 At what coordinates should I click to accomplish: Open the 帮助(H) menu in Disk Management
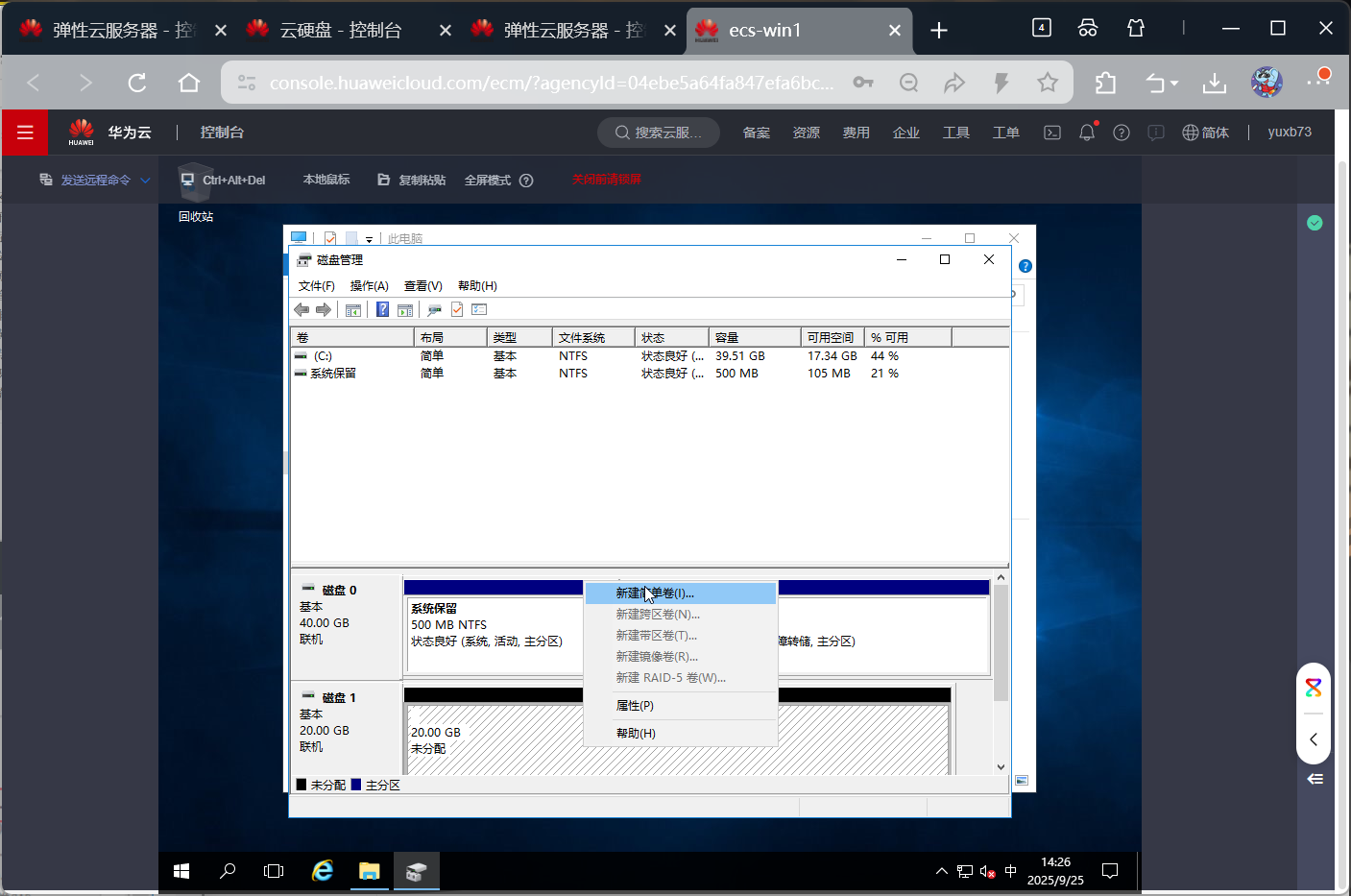477,286
